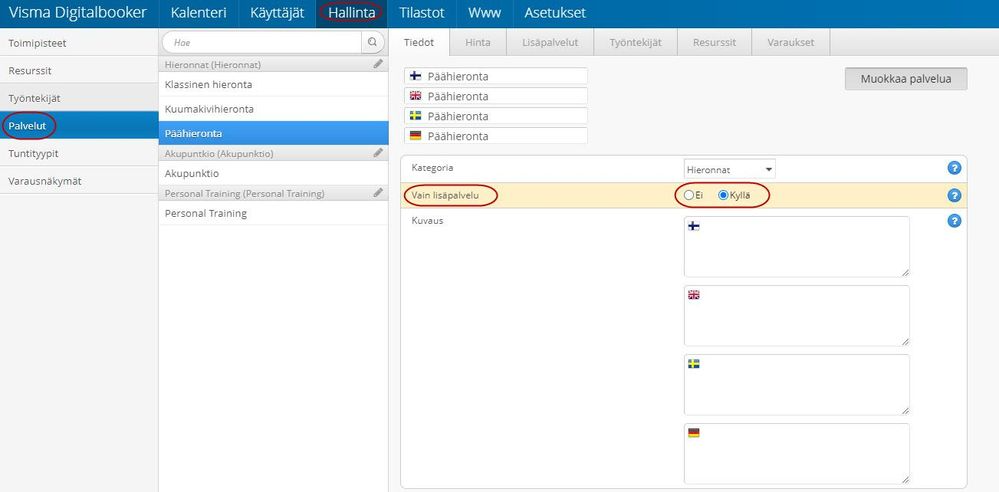Open help icon for Vain lisäpalvelu
999x492 pixels.
954,195
